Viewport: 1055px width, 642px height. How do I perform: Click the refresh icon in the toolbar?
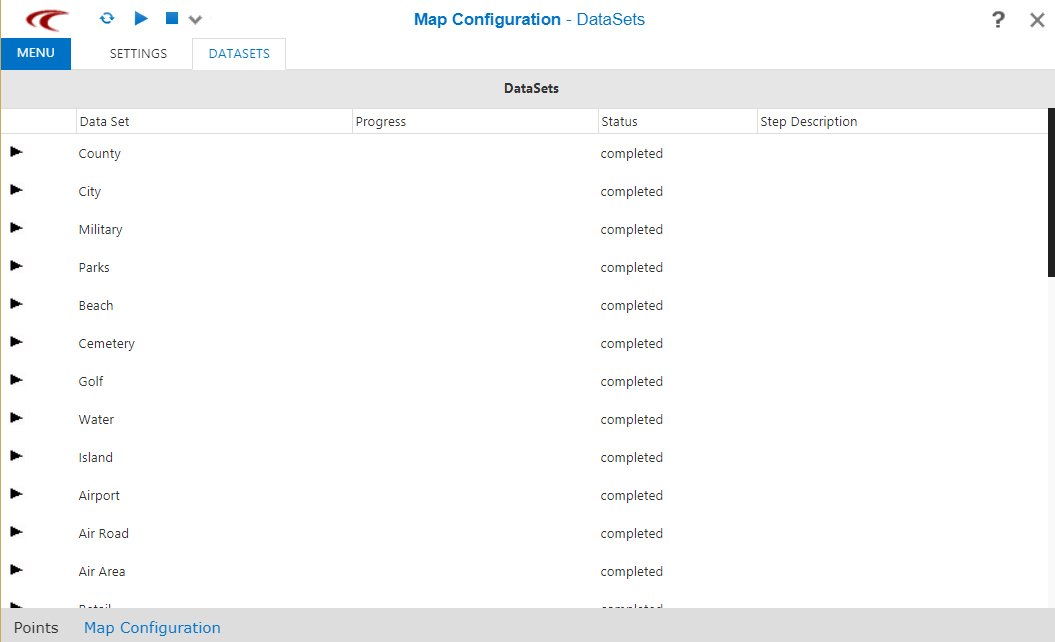pos(107,18)
